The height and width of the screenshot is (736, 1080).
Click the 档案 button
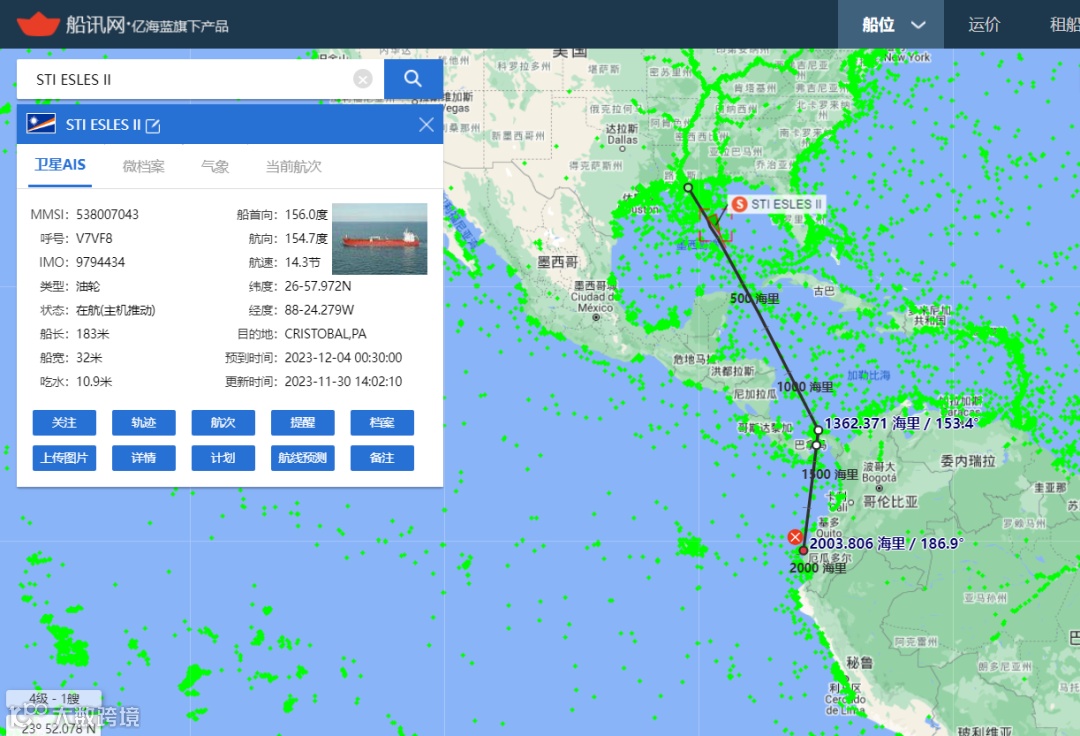click(382, 423)
